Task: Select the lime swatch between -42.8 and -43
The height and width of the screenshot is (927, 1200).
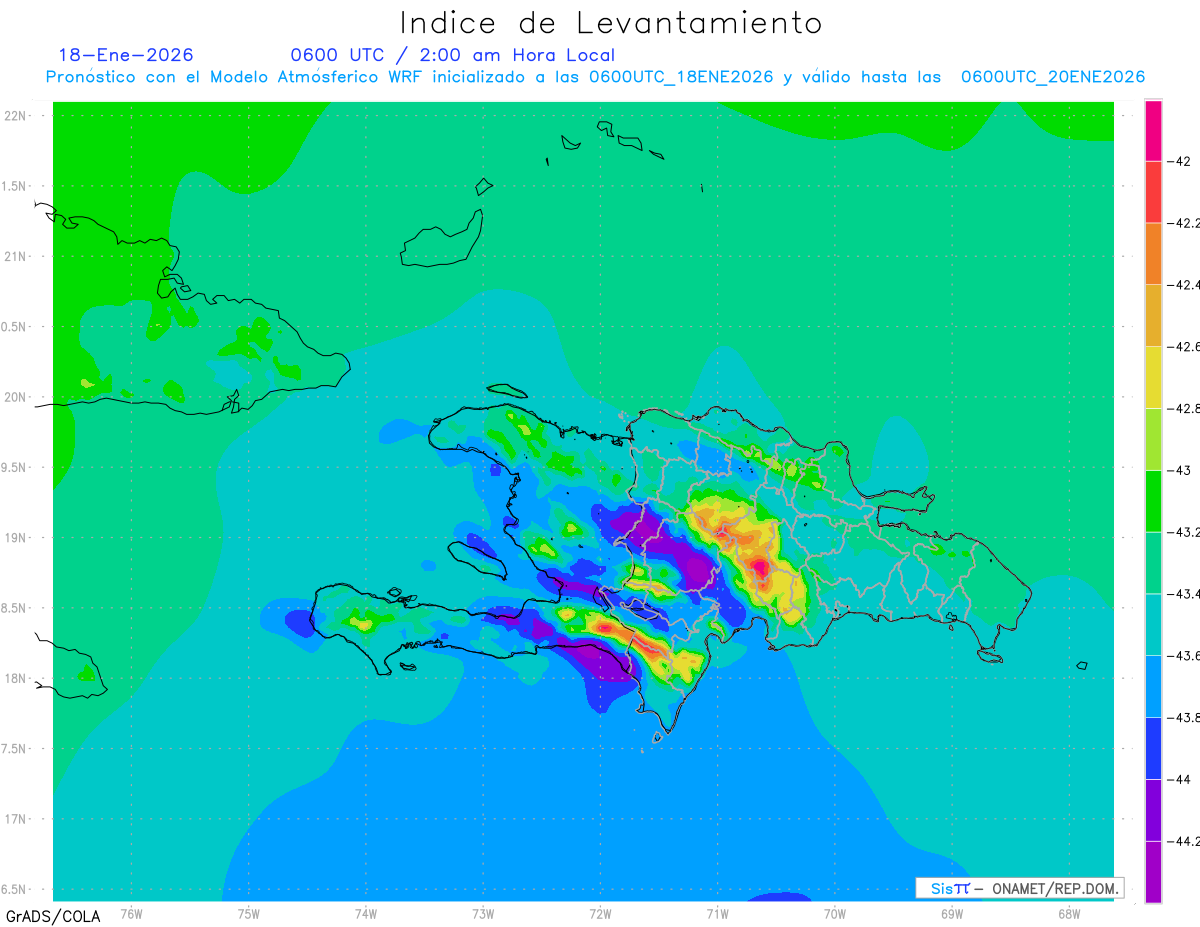Action: click(1153, 439)
